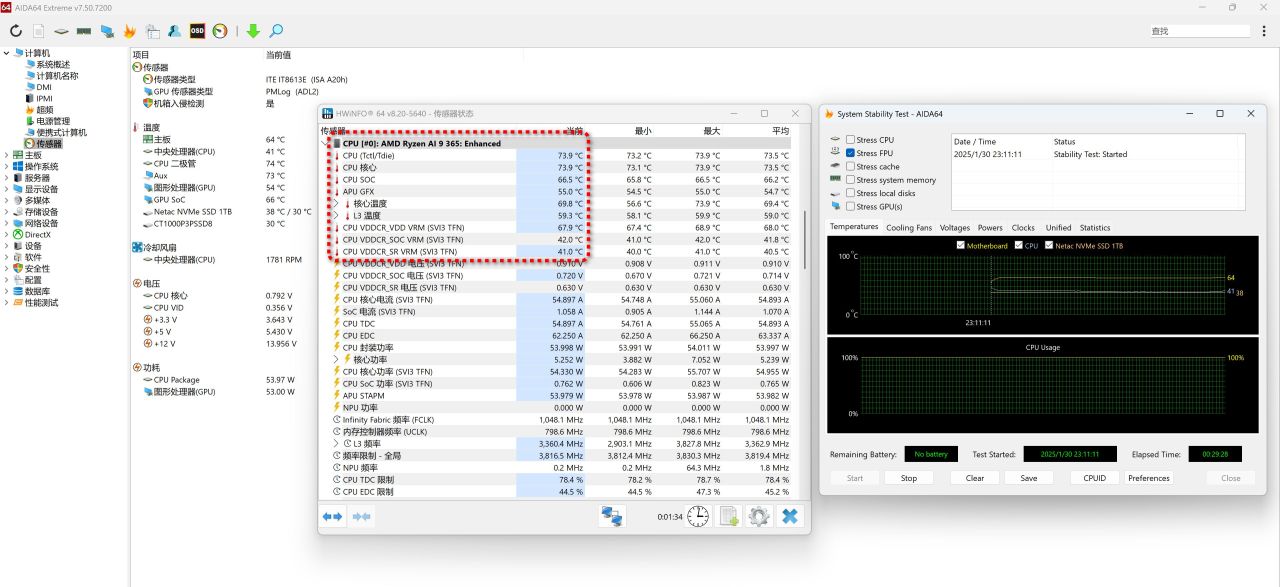Click the HWiNFO blue X close-sensors icon
This screenshot has width=1280, height=587.
click(790, 516)
